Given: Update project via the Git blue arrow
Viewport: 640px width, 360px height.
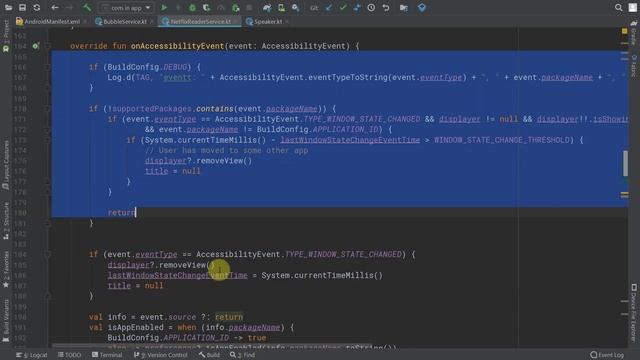Looking at the screenshot, I should tap(329, 8).
